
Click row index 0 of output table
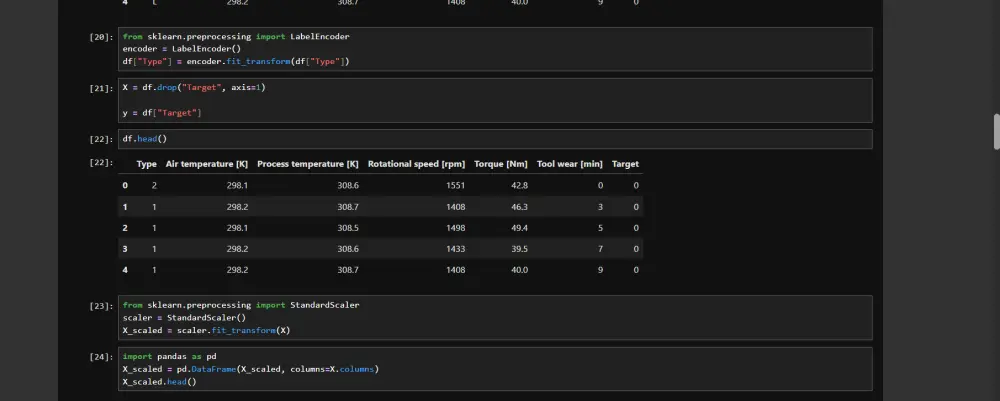(x=125, y=186)
